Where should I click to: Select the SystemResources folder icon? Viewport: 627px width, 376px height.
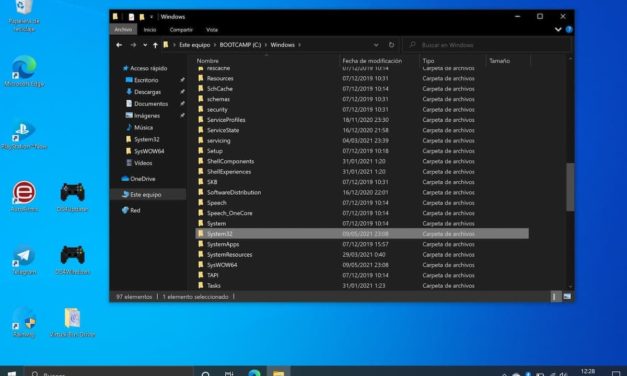201,254
